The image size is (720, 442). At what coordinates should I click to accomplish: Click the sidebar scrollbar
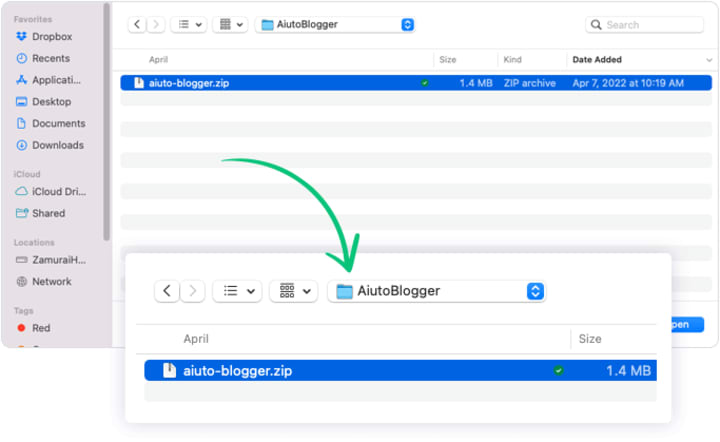point(107,122)
